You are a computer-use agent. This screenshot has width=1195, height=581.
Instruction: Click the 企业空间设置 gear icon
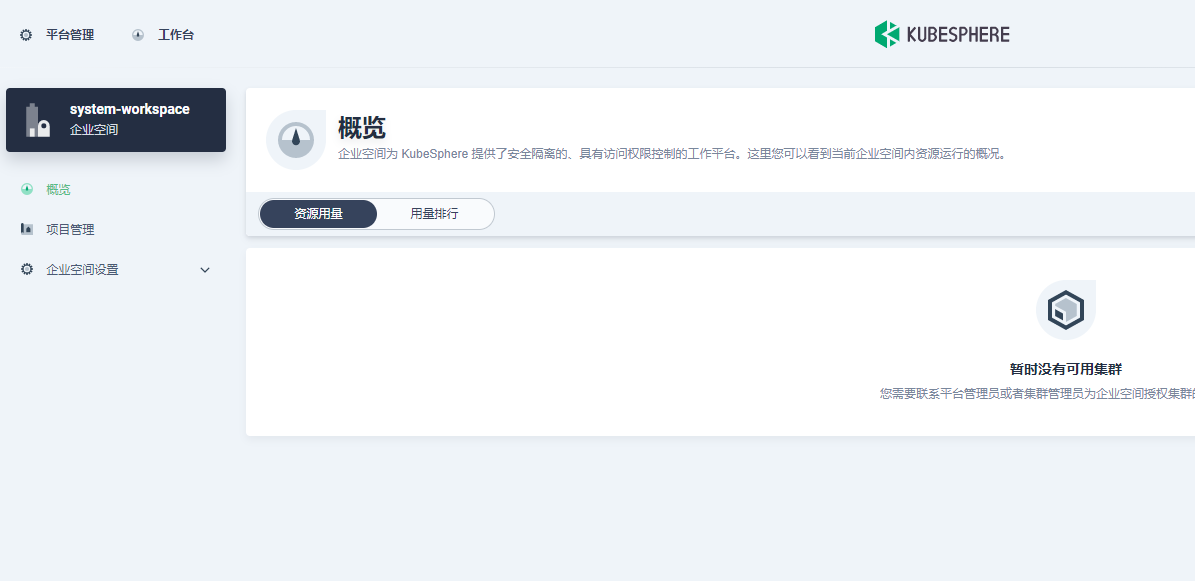[27, 269]
